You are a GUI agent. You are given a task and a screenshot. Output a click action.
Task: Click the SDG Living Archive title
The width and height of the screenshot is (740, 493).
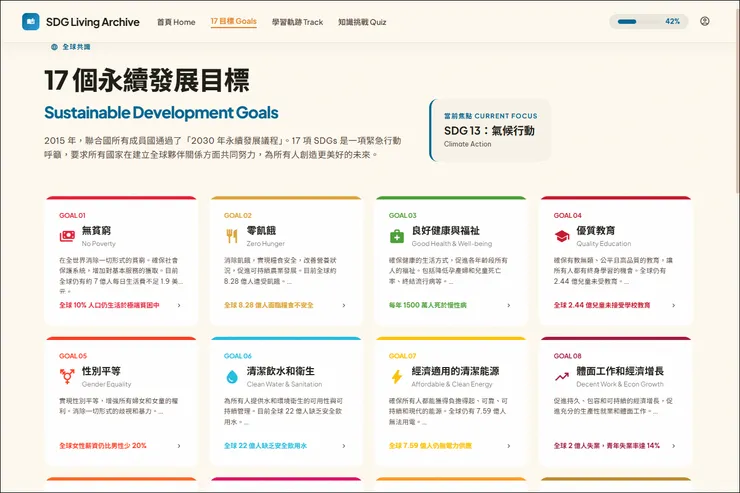[x=92, y=22]
